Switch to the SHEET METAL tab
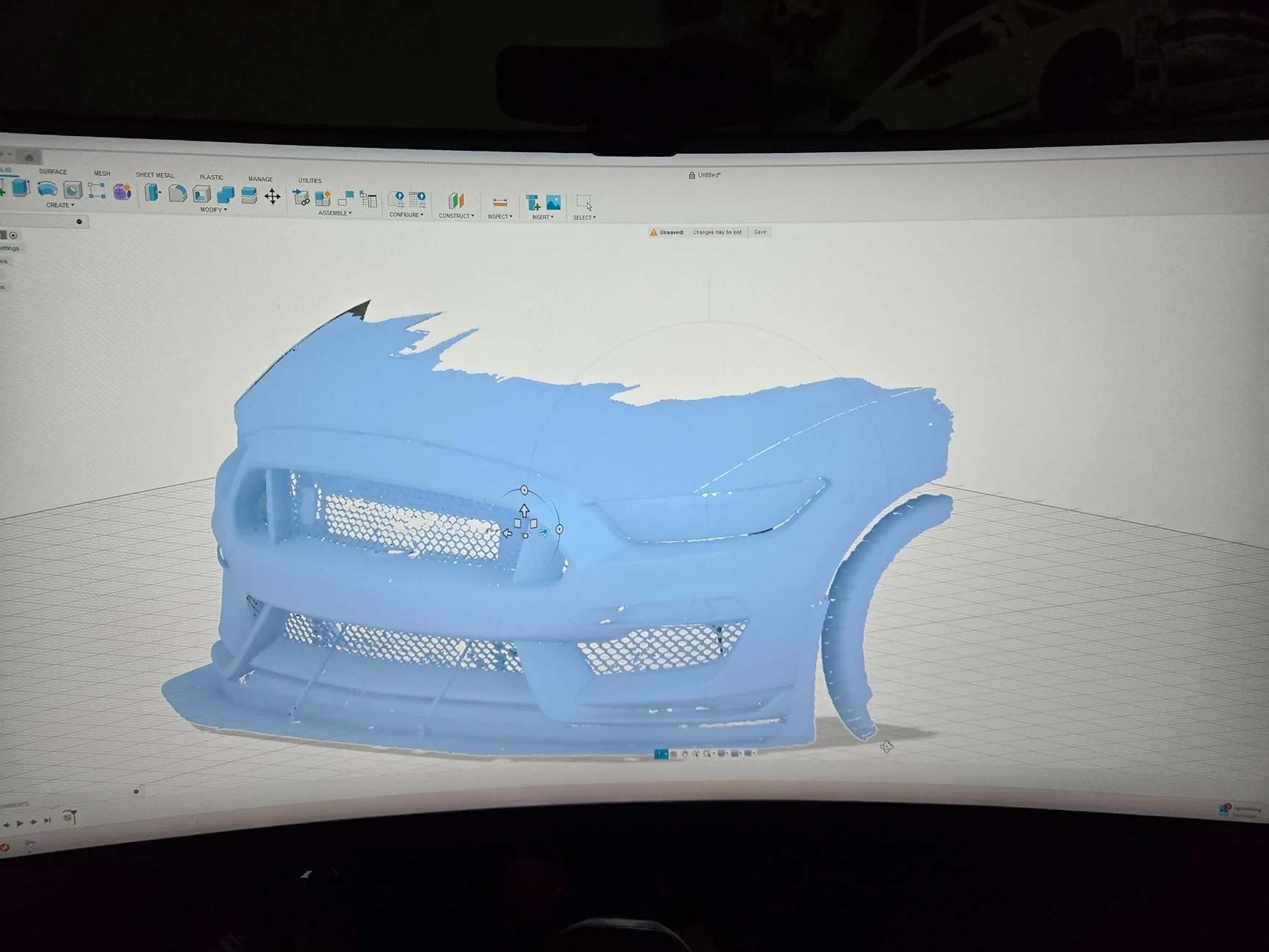The image size is (1269, 952). click(x=155, y=175)
